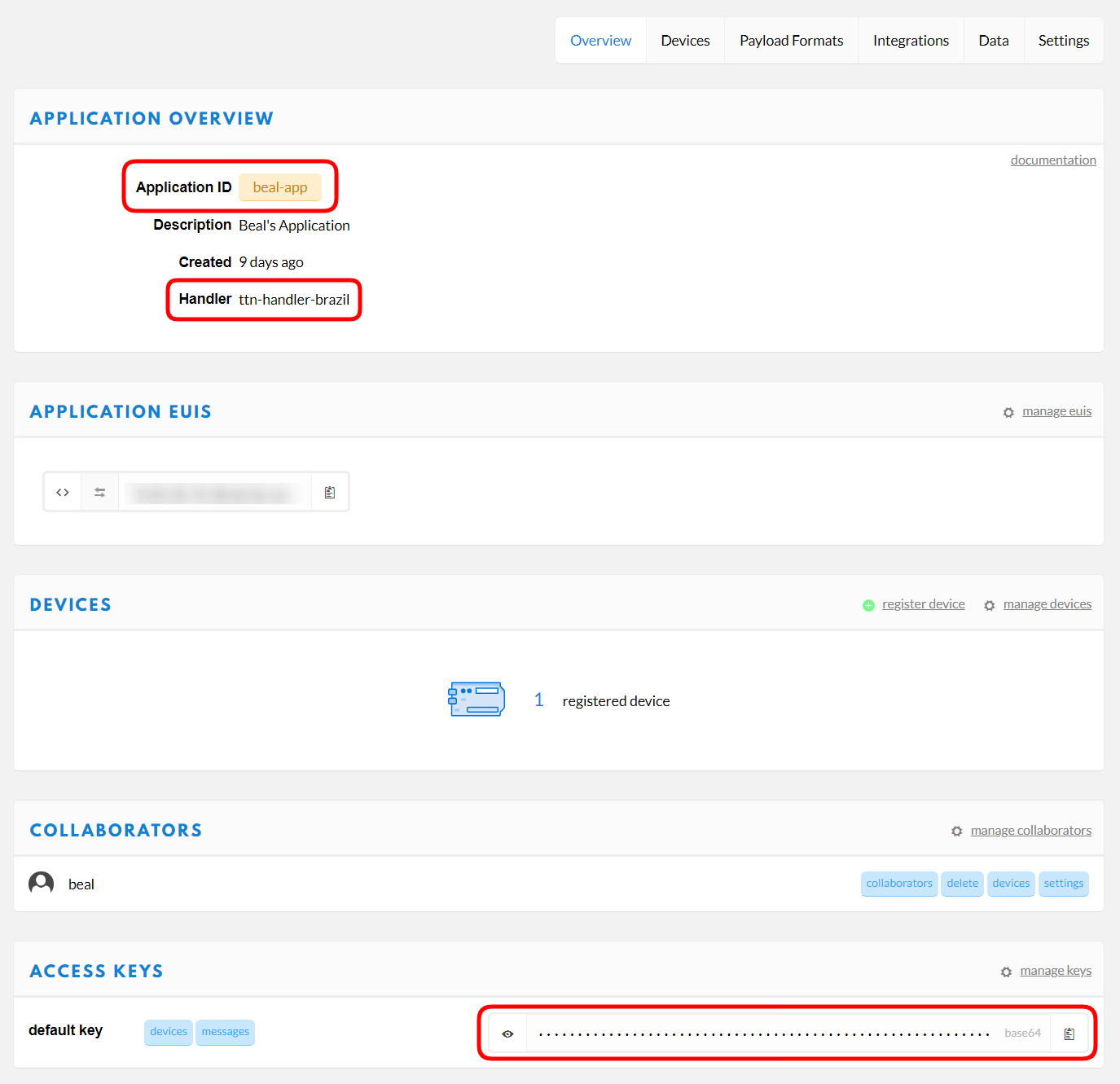
Task: Copy the Application EUI to clipboard
Action: click(x=330, y=493)
